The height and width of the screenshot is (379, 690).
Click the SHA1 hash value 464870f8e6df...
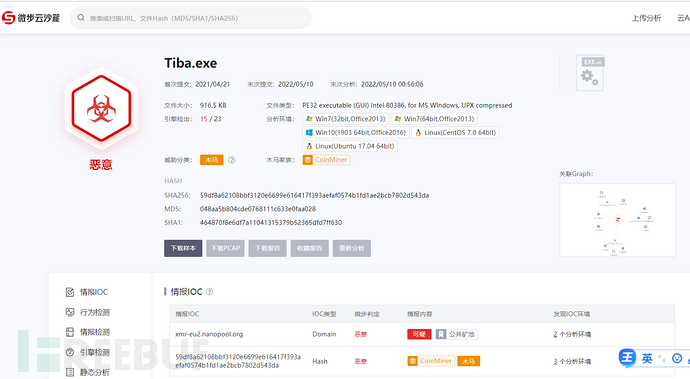tap(271, 222)
